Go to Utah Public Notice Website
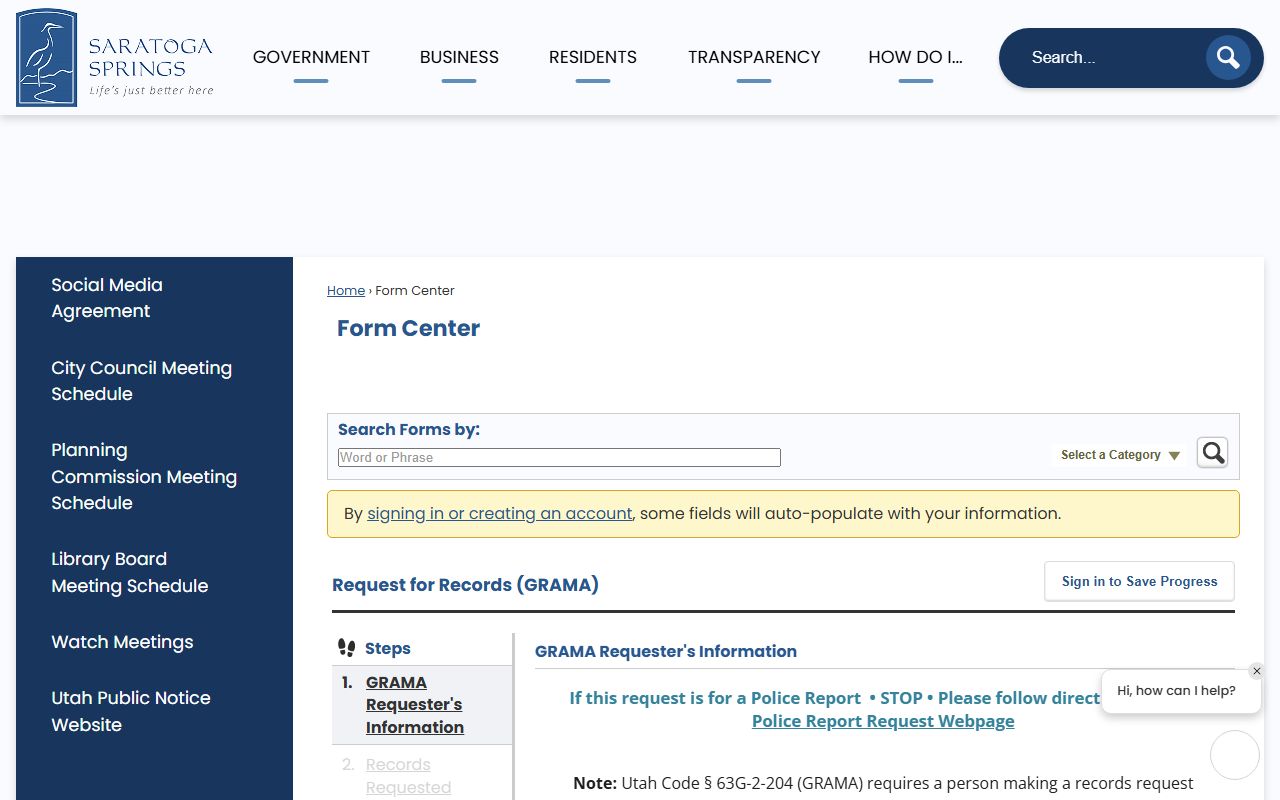This screenshot has width=1280, height=800. point(131,711)
